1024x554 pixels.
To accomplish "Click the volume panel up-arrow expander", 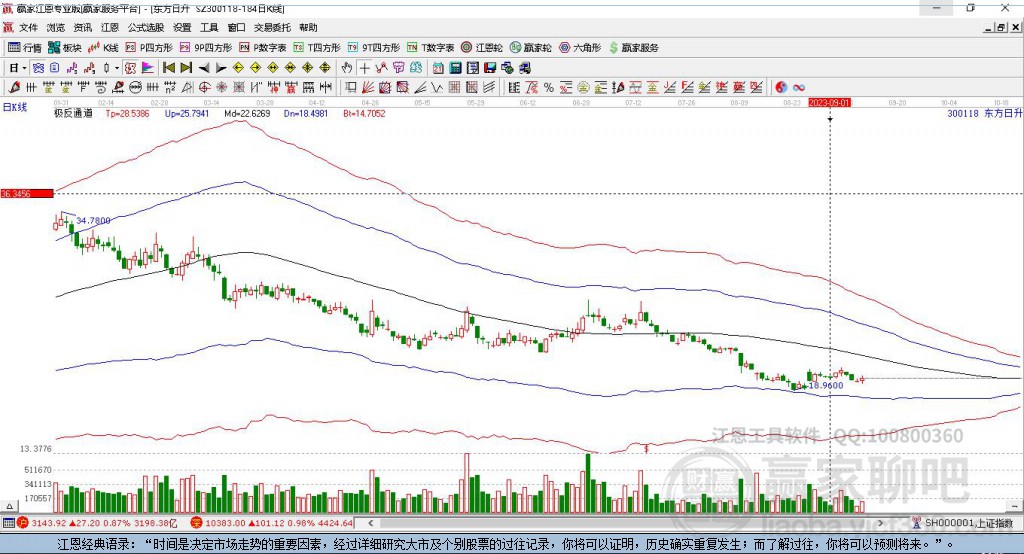I will pos(9,506).
